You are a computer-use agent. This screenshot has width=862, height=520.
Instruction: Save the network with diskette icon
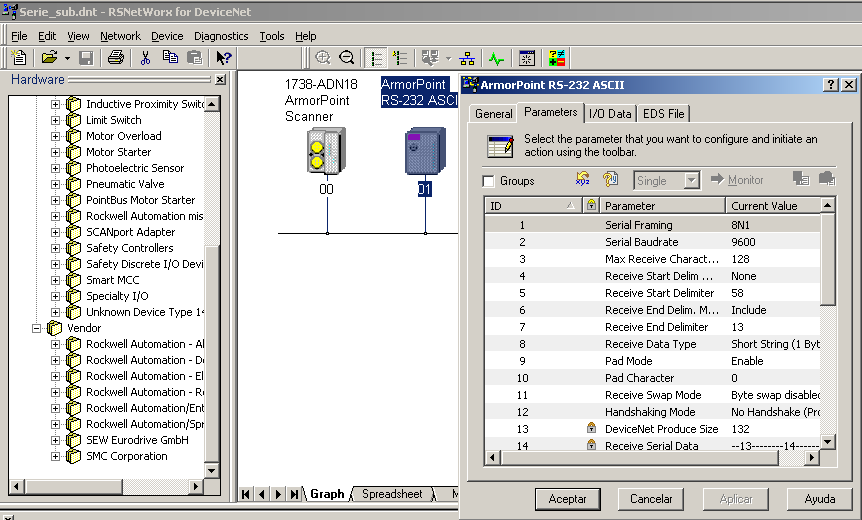[86, 58]
